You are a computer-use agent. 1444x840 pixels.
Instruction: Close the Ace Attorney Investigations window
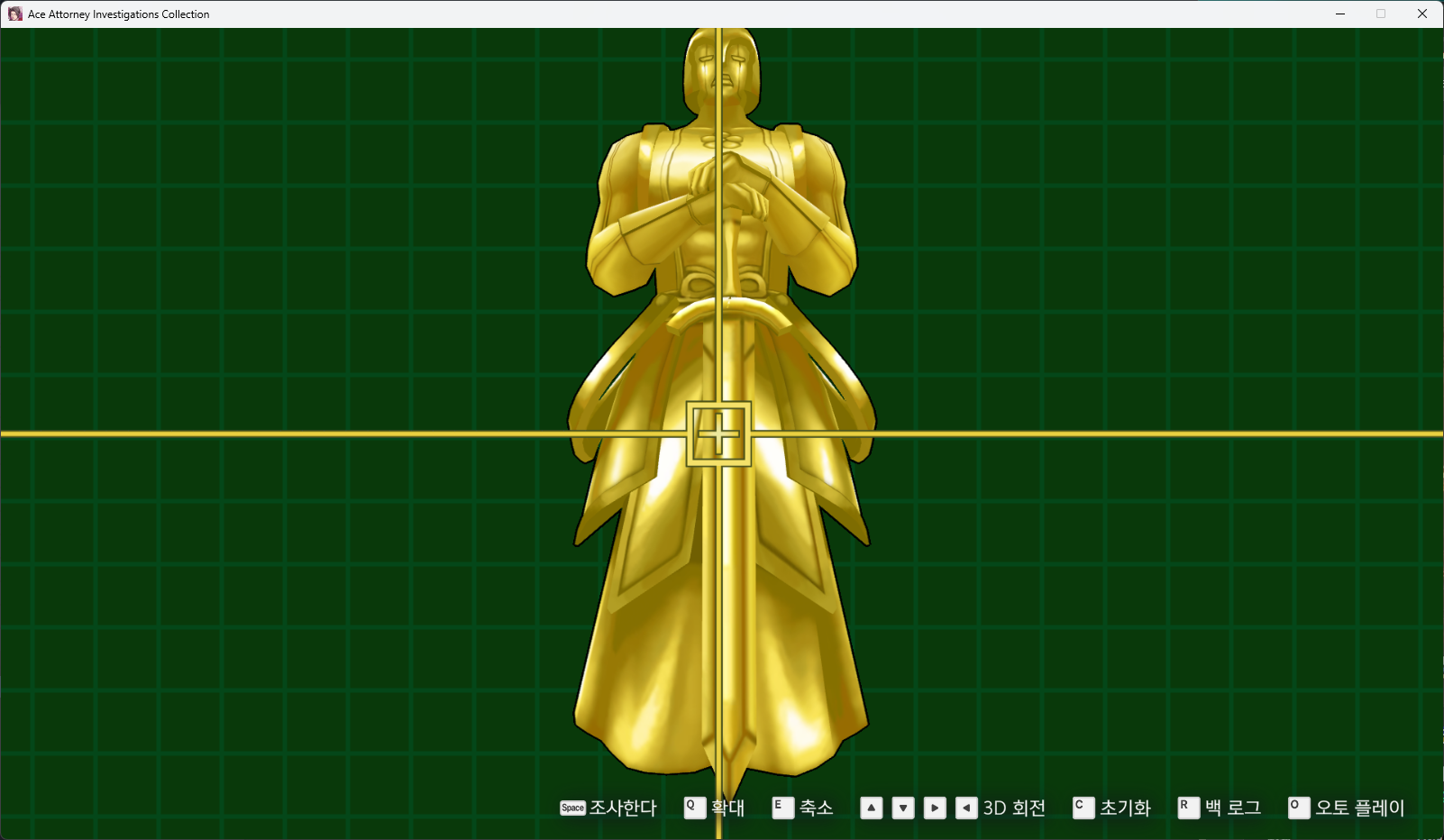(x=1422, y=14)
